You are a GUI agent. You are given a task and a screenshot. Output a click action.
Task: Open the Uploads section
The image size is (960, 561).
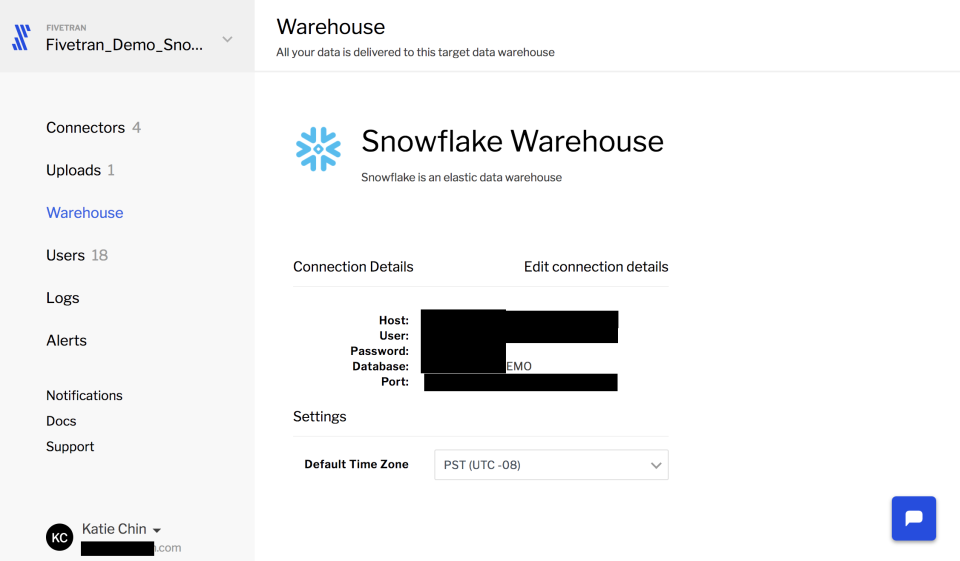tap(73, 170)
